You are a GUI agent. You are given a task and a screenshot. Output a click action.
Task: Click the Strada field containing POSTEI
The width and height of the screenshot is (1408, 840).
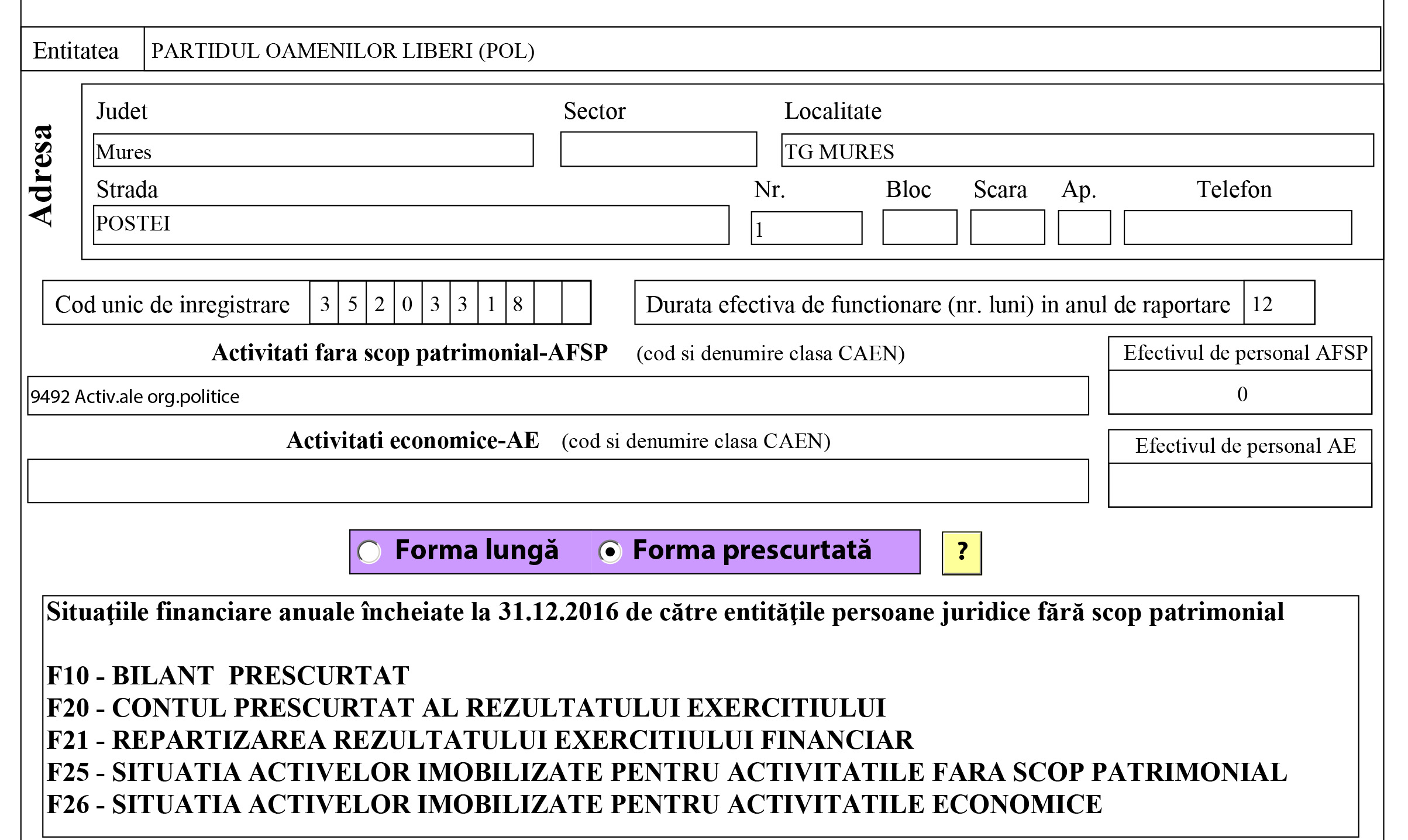point(411,225)
